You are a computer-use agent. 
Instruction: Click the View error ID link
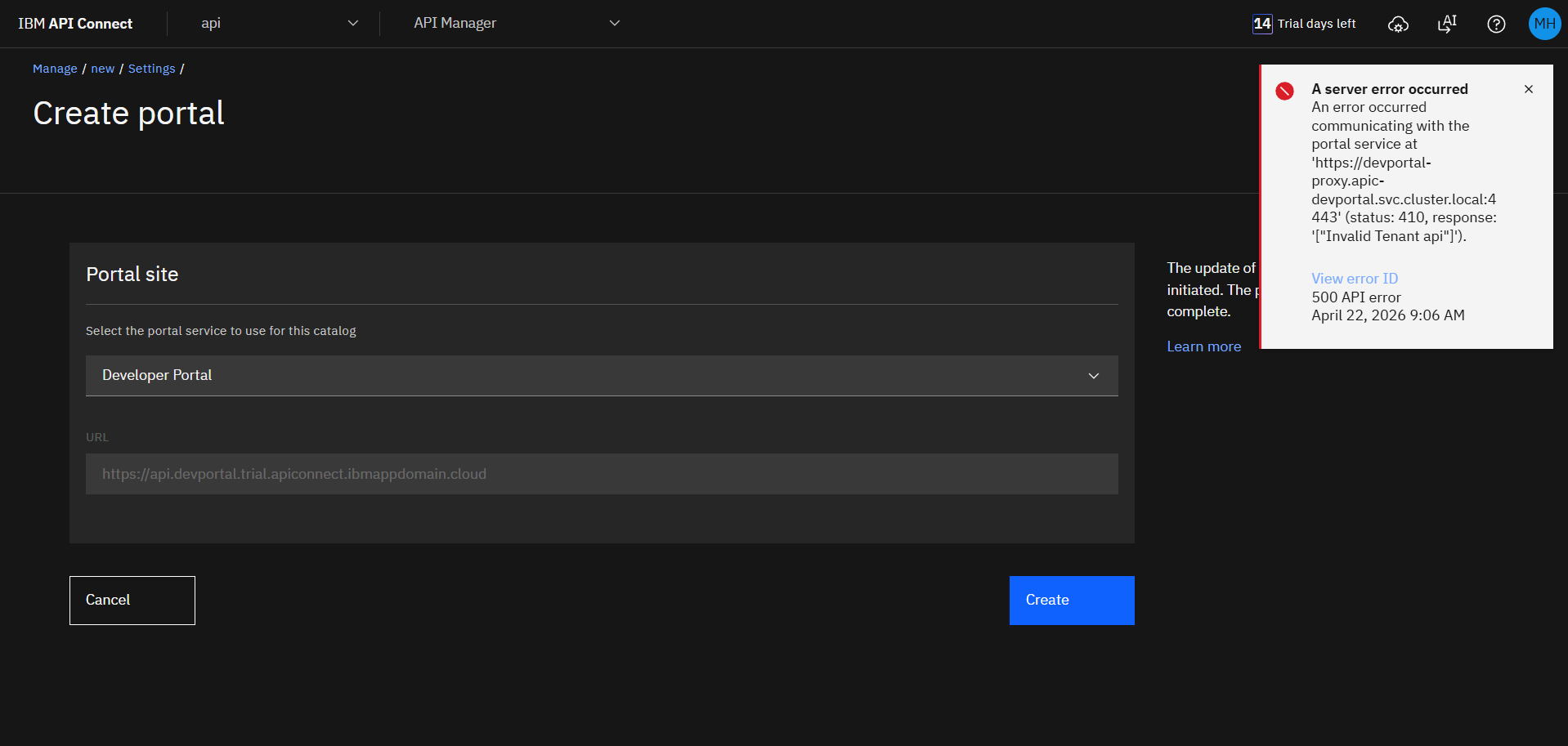[x=1355, y=279]
